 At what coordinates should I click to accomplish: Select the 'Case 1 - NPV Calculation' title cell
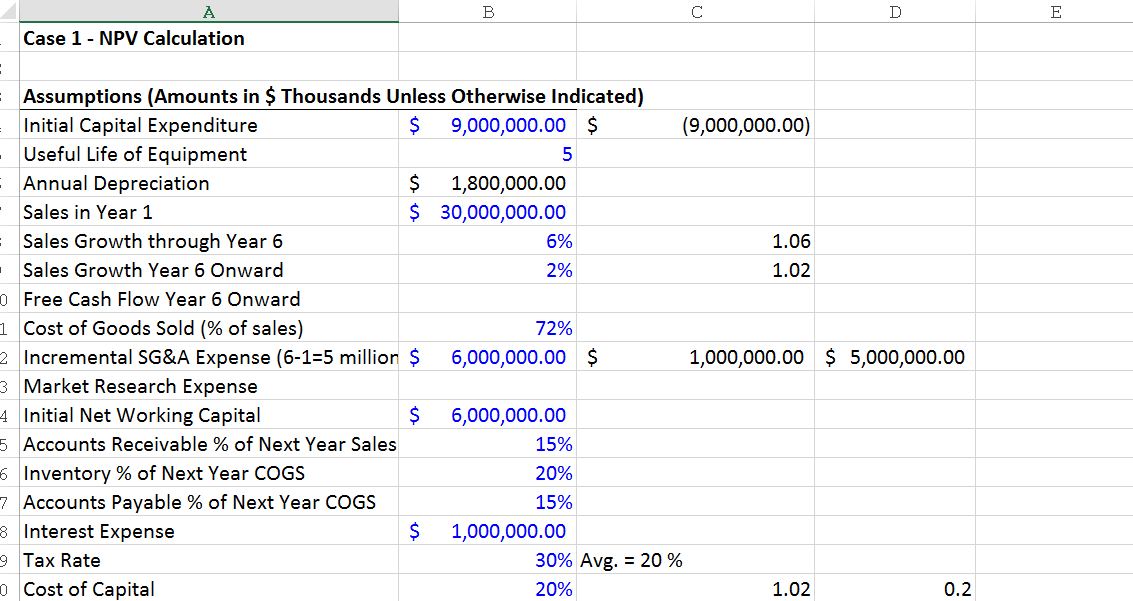(209, 38)
